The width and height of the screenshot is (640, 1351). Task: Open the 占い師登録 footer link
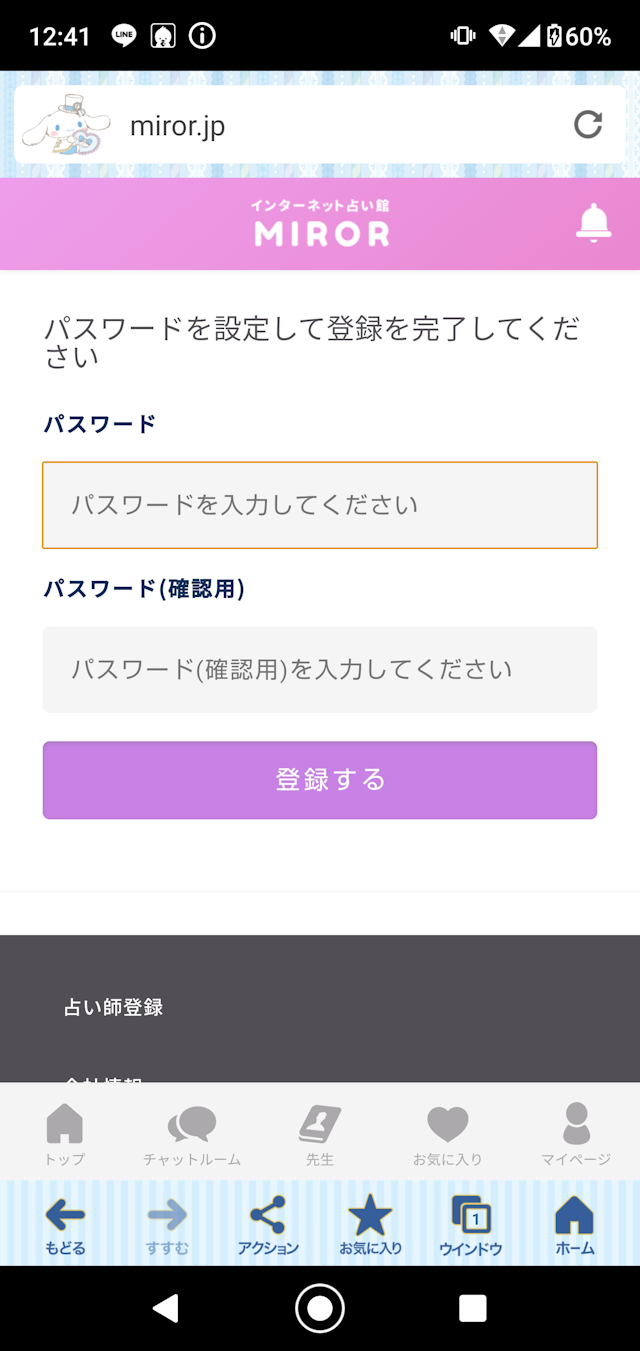(x=114, y=1007)
